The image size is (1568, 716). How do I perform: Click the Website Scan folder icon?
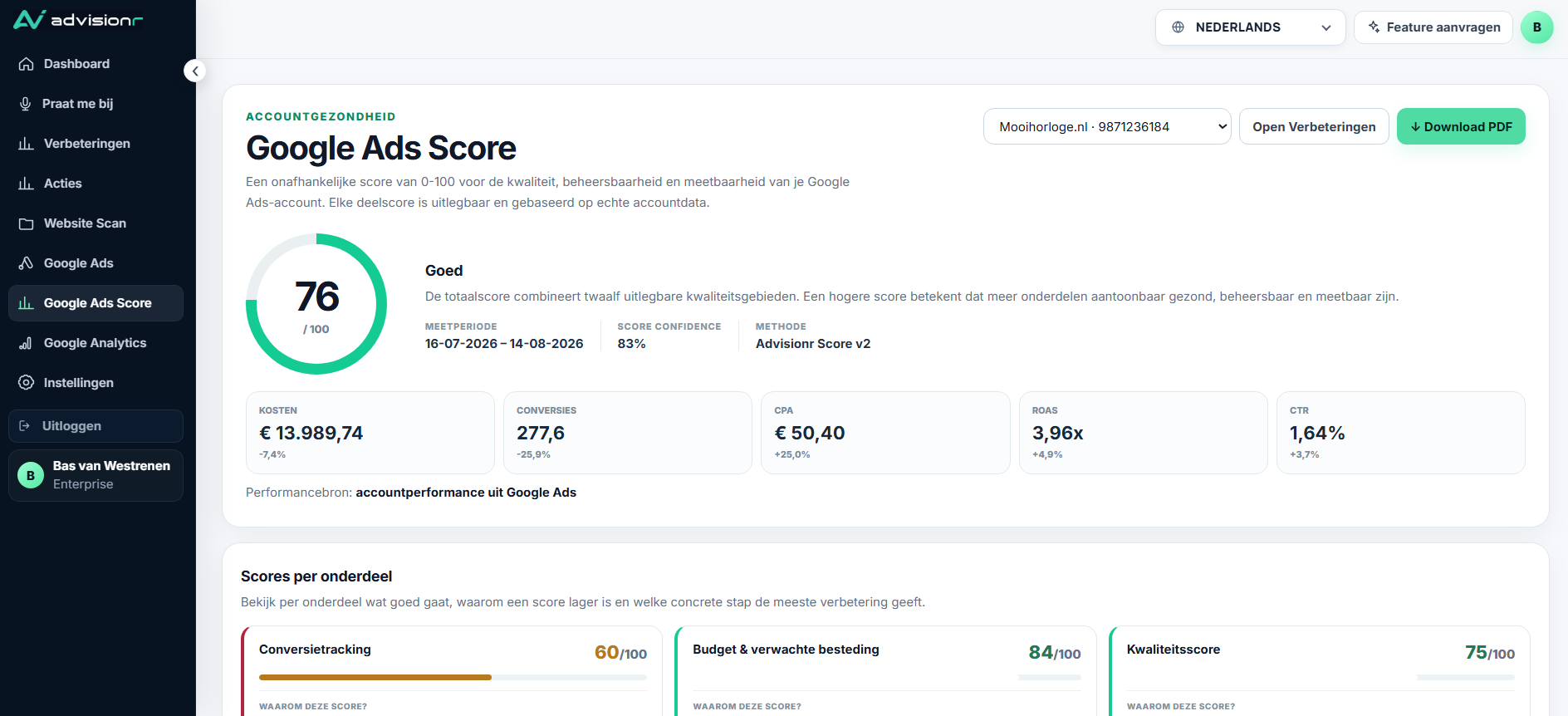point(26,223)
